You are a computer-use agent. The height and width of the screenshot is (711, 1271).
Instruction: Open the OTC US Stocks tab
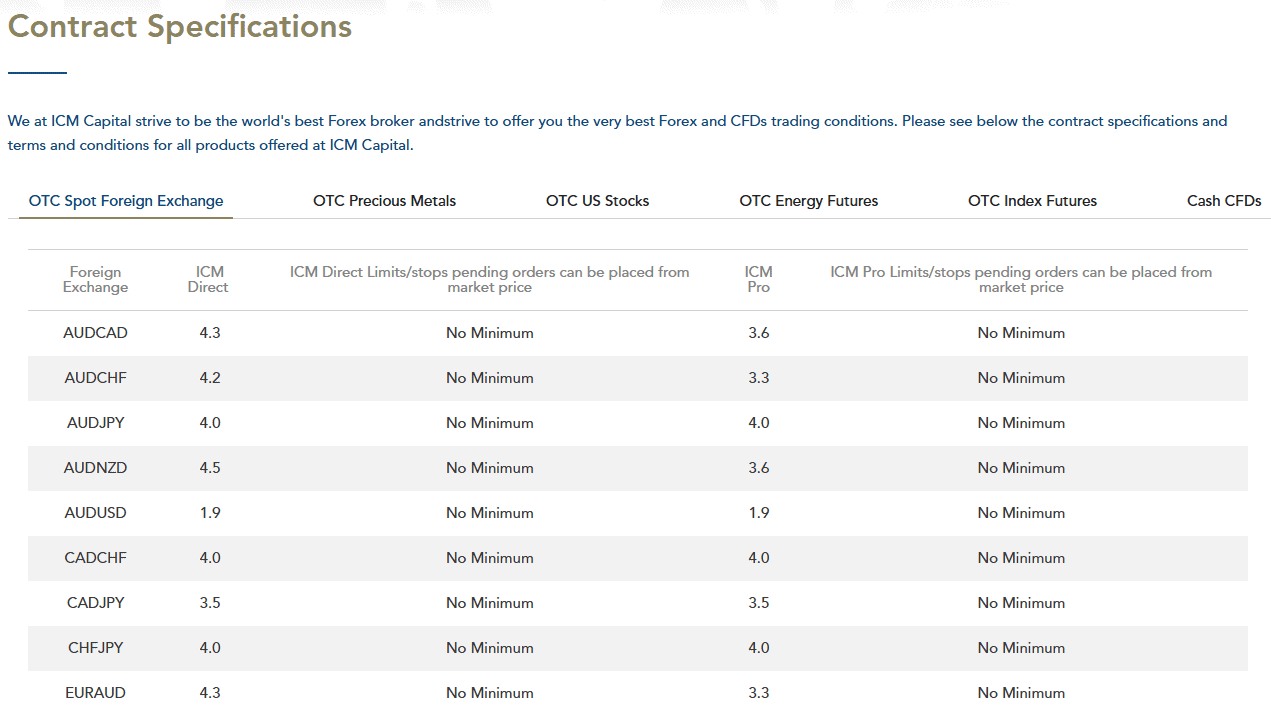[597, 200]
